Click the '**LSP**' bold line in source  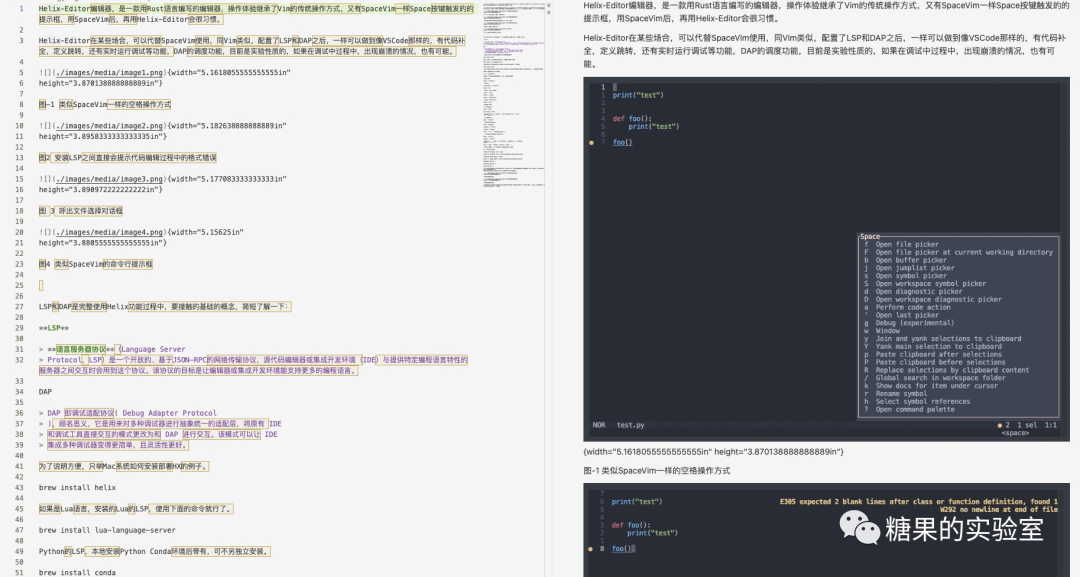[54, 328]
